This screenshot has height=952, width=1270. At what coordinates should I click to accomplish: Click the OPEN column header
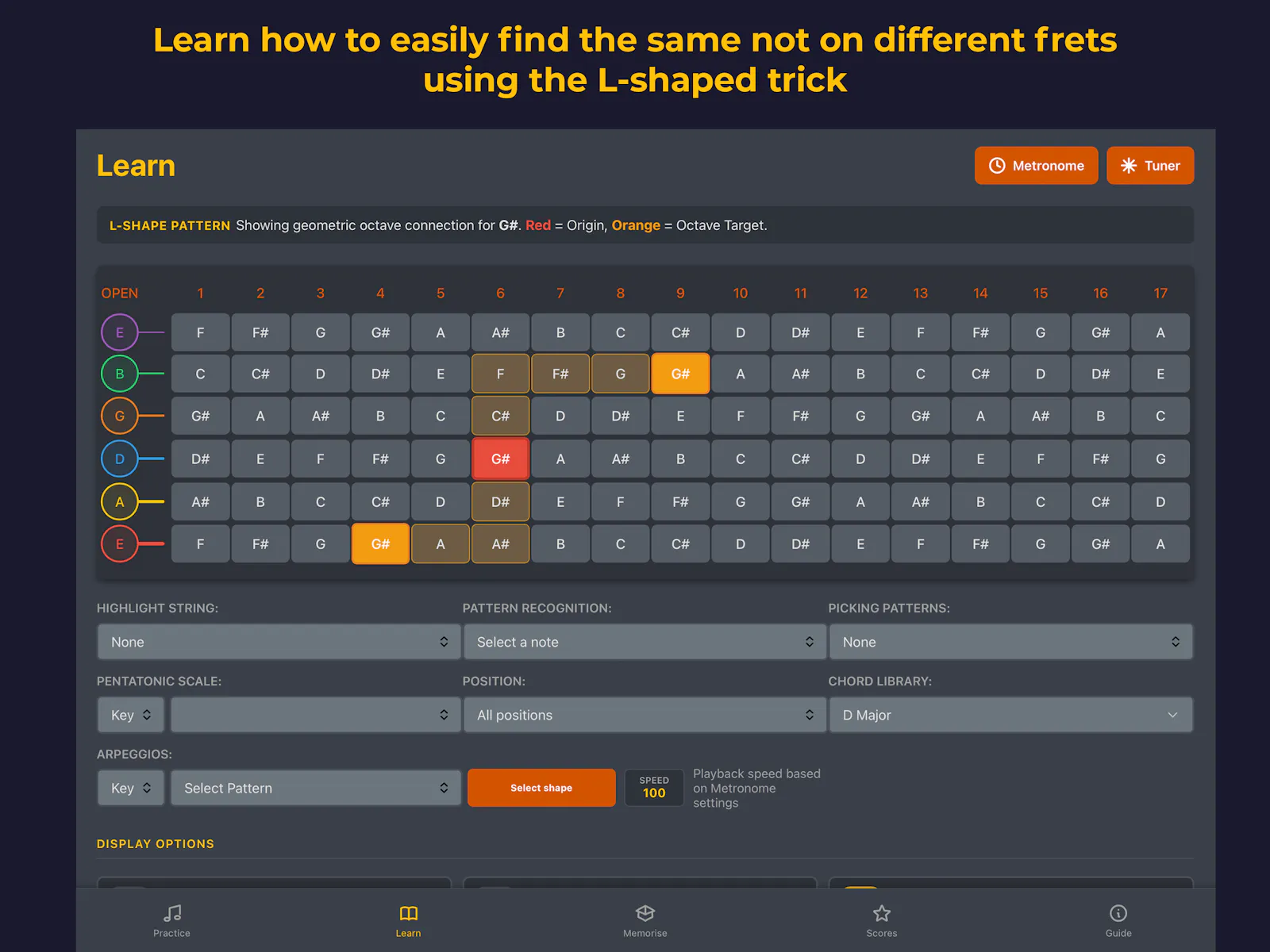(x=120, y=294)
